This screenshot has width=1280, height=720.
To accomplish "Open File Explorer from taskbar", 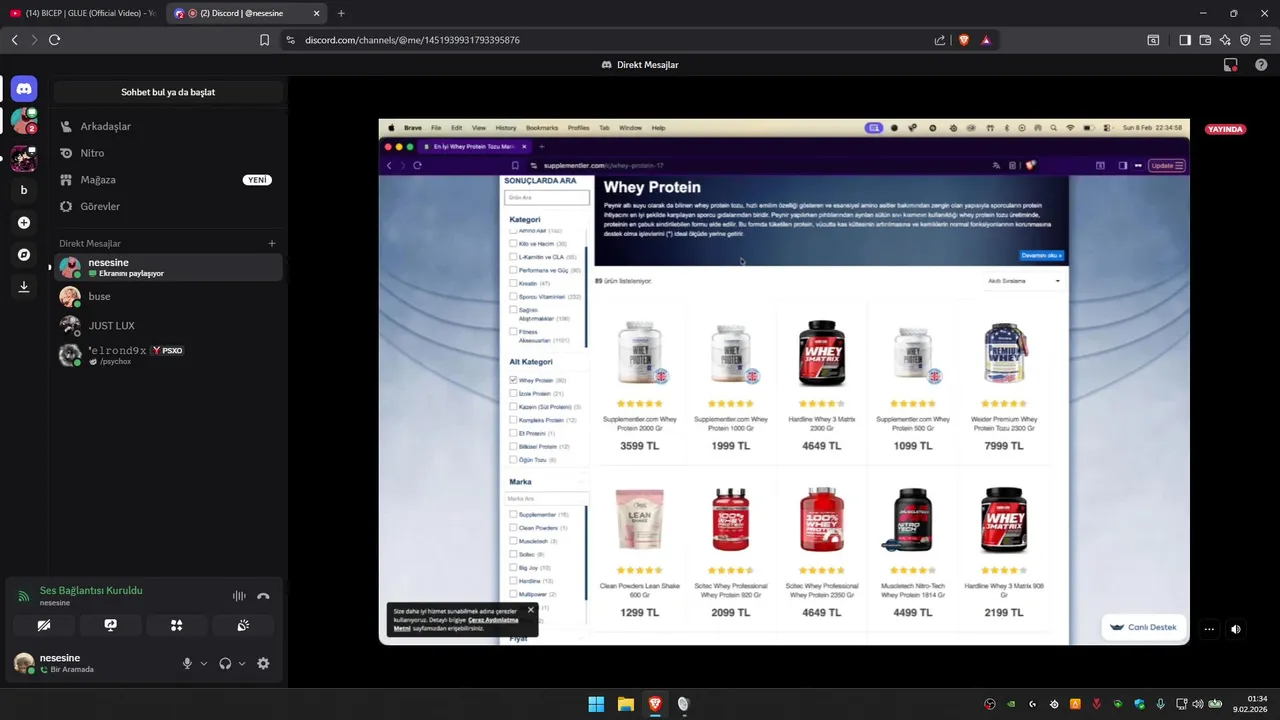I will [625, 704].
